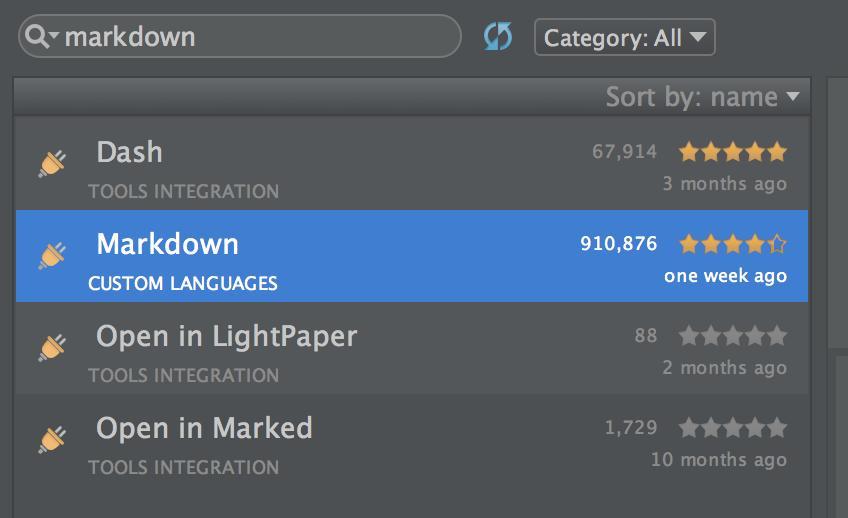
Task: Expand the Sort by: name menu
Action: tap(702, 97)
